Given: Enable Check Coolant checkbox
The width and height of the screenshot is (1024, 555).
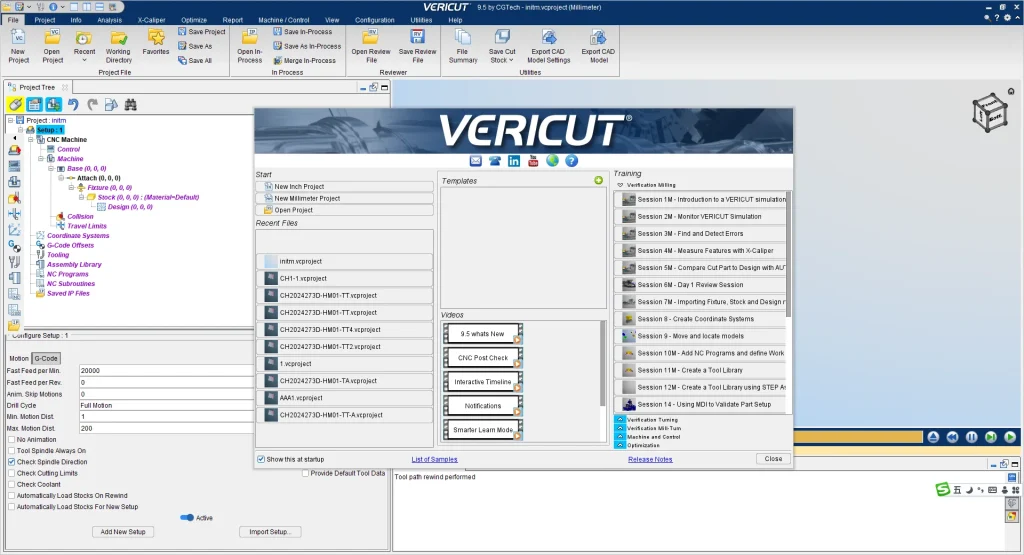Looking at the screenshot, I should (12, 484).
